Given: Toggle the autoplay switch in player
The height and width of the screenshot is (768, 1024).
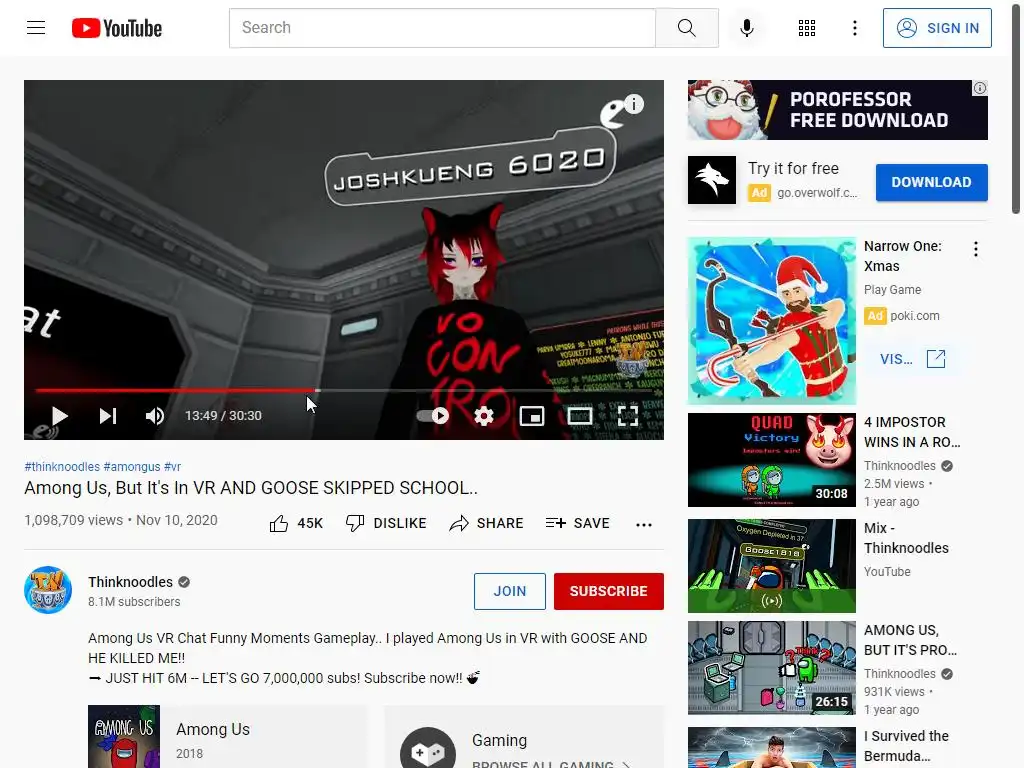Looking at the screenshot, I should 433,416.
